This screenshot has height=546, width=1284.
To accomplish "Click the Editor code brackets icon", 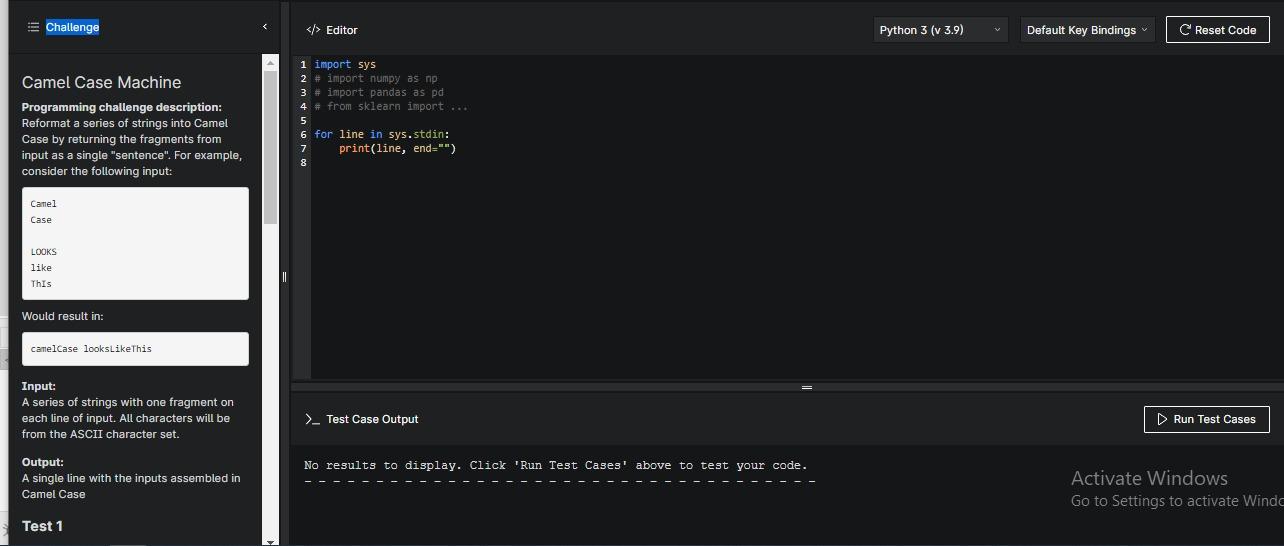I will click(x=313, y=30).
